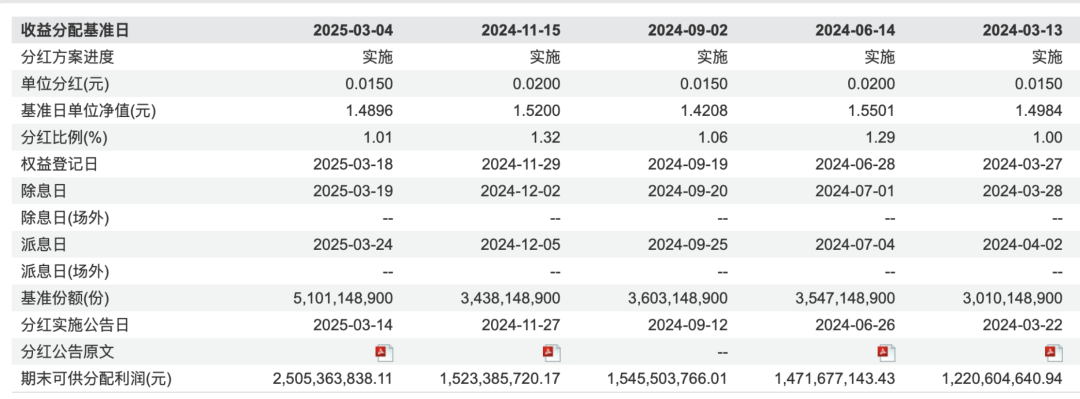This screenshot has width=1080, height=399.
Task: Select the 分红公告原文 row label
Action: coord(68,352)
